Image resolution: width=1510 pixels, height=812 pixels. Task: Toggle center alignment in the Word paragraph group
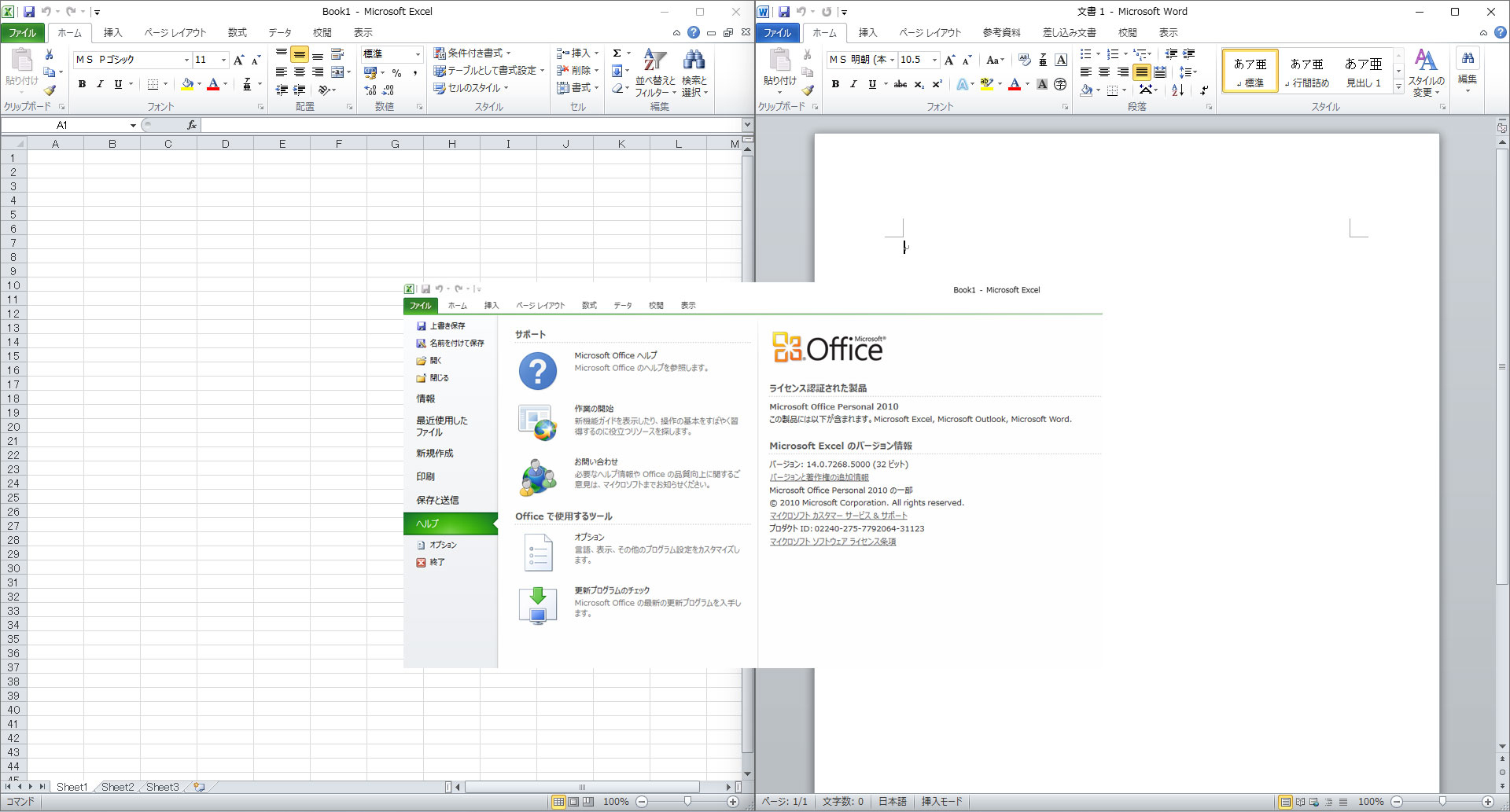(x=1104, y=72)
